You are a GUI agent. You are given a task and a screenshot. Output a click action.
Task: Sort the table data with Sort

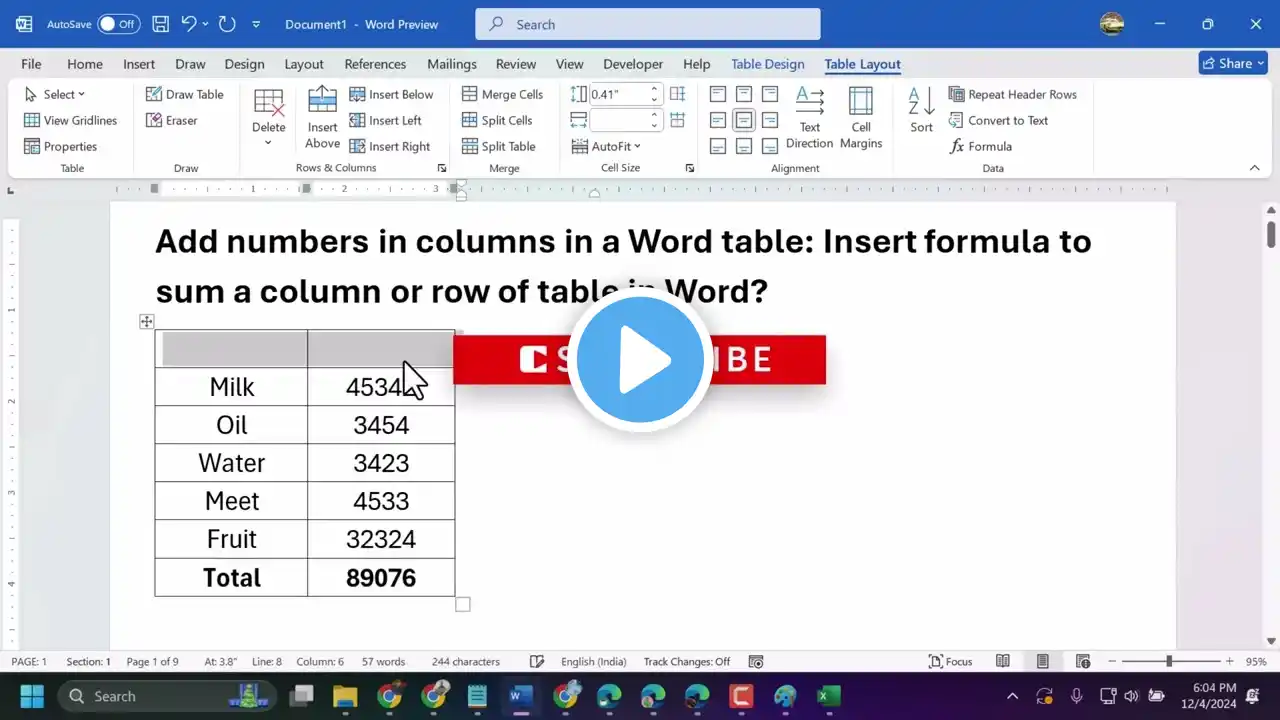pyautogui.click(x=921, y=110)
